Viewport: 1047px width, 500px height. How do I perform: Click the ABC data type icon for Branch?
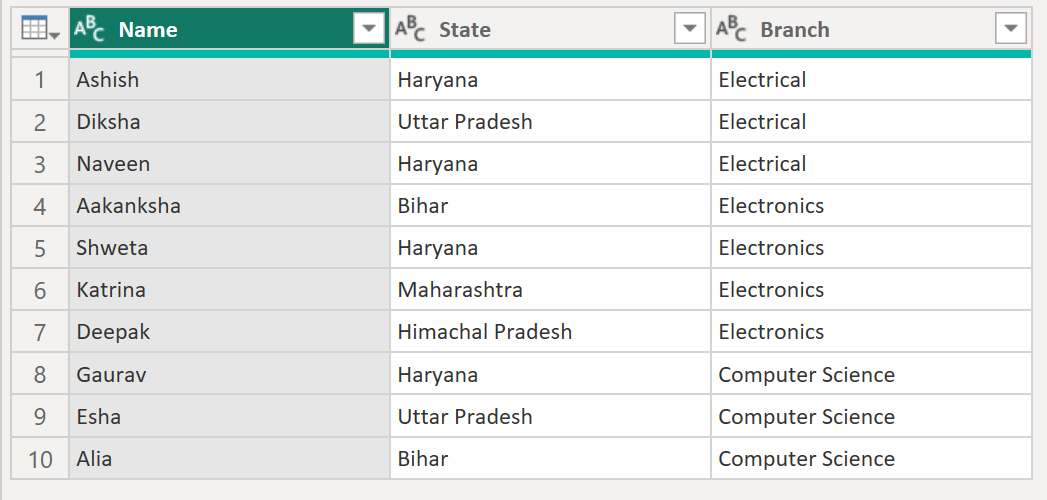(732, 30)
